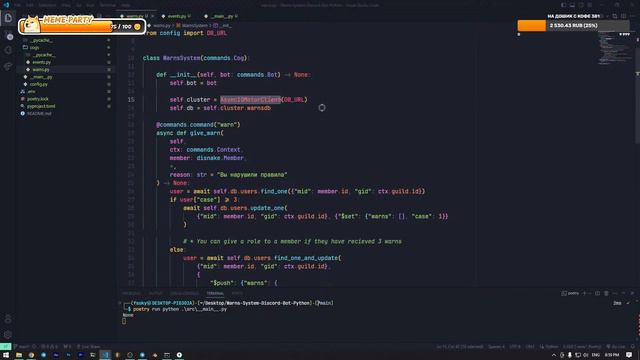640x360 pixels.
Task: Click the minimap preview
Action: 615,49
